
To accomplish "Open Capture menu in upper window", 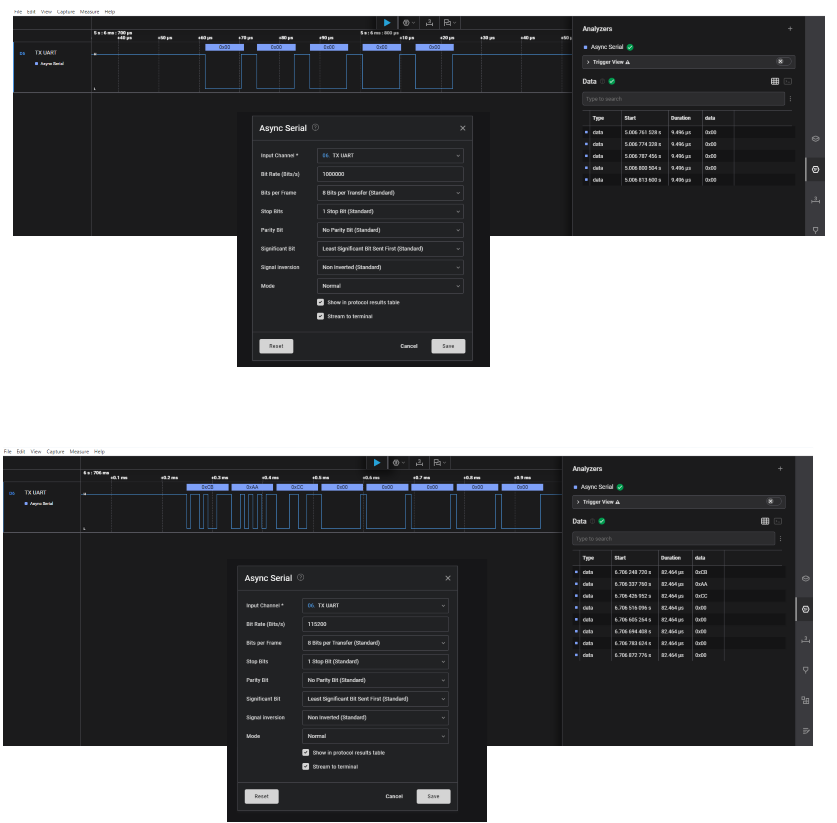I will pos(66,12).
